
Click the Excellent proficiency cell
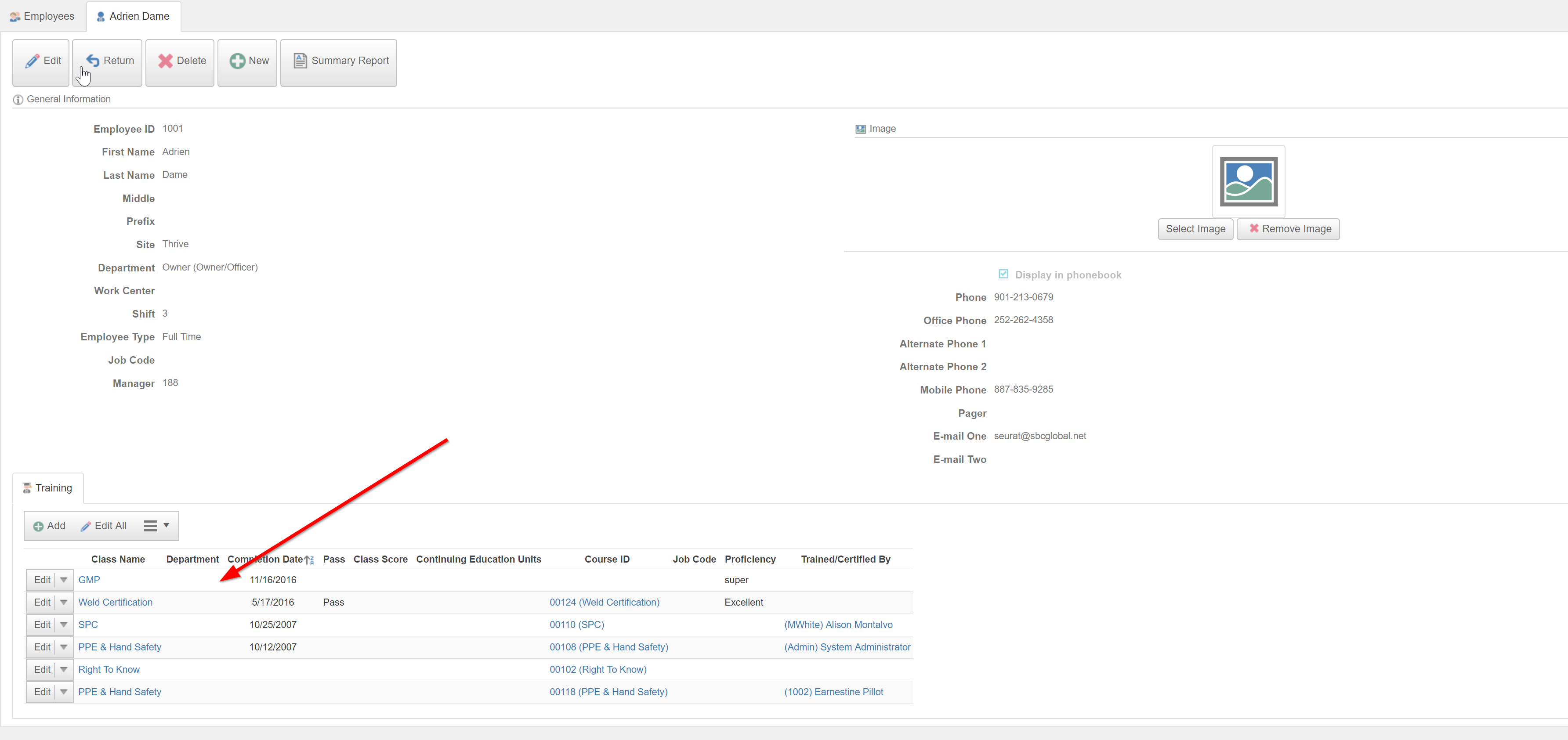pos(743,603)
